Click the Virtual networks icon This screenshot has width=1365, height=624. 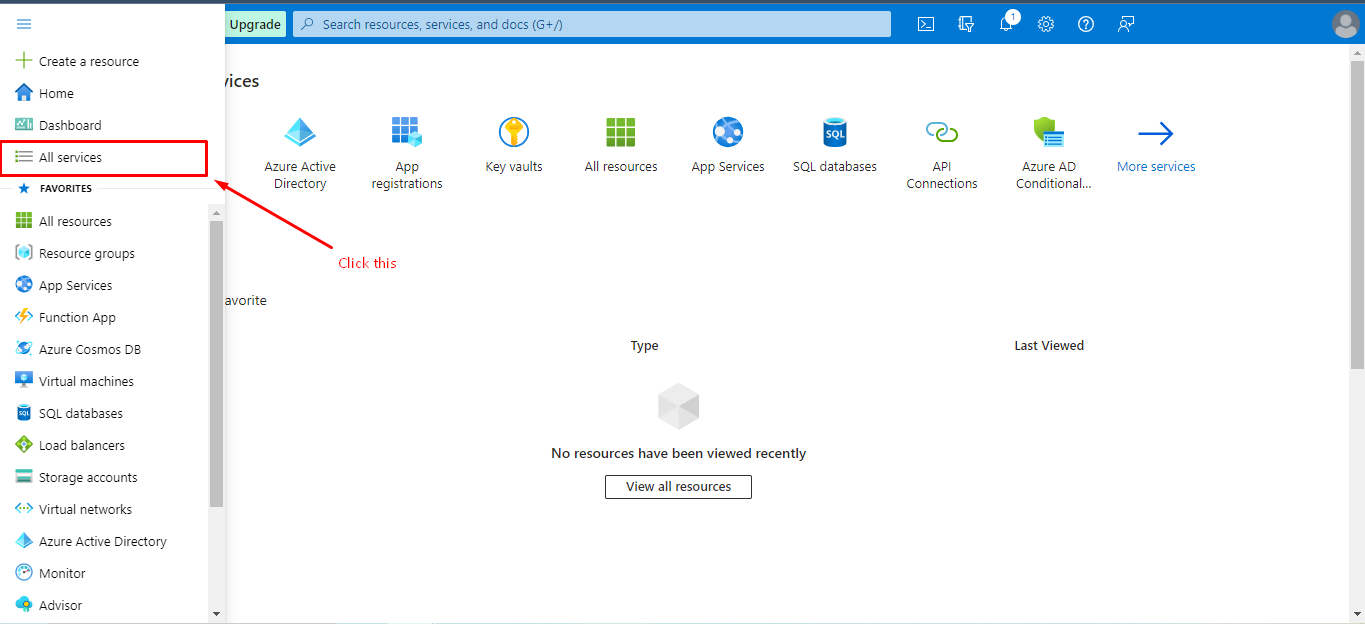click(24, 509)
